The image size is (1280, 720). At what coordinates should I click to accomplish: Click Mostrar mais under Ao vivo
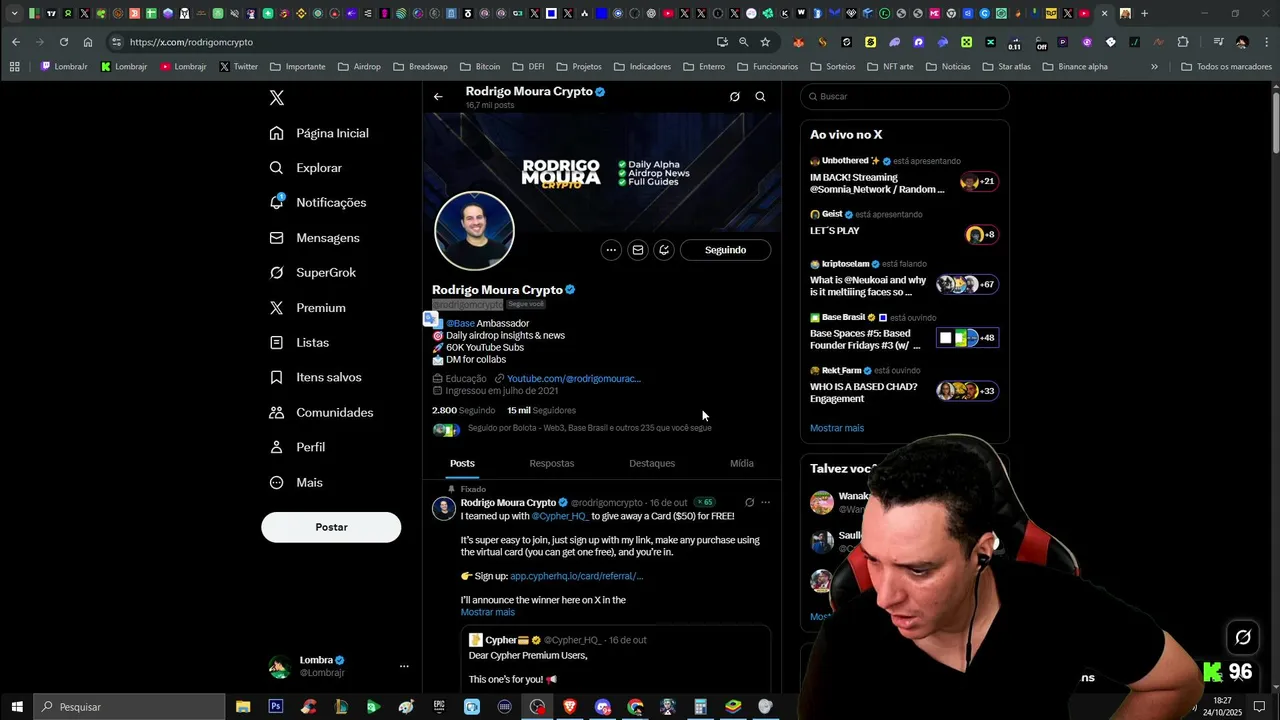[837, 428]
